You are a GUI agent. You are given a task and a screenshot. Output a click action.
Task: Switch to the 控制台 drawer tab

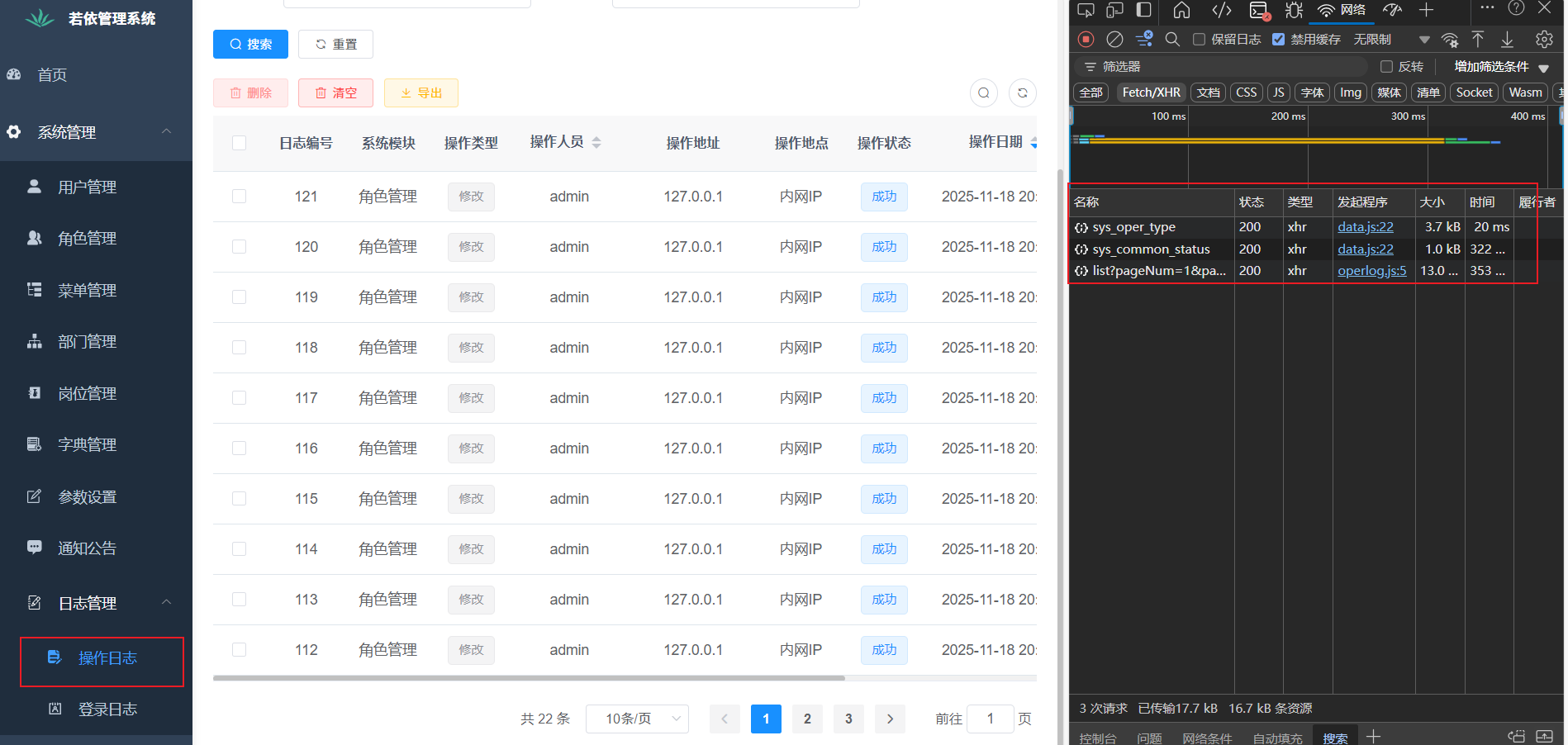point(1097,737)
